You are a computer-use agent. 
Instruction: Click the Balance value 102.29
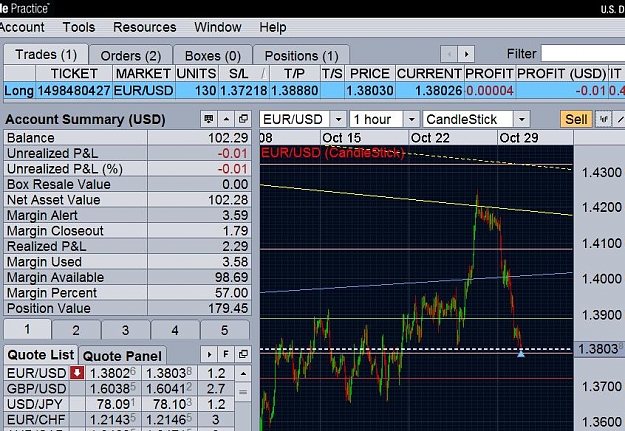point(228,138)
